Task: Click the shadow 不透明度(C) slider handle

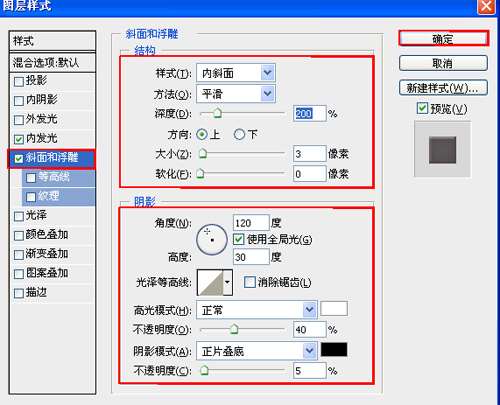Action: [x=204, y=370]
